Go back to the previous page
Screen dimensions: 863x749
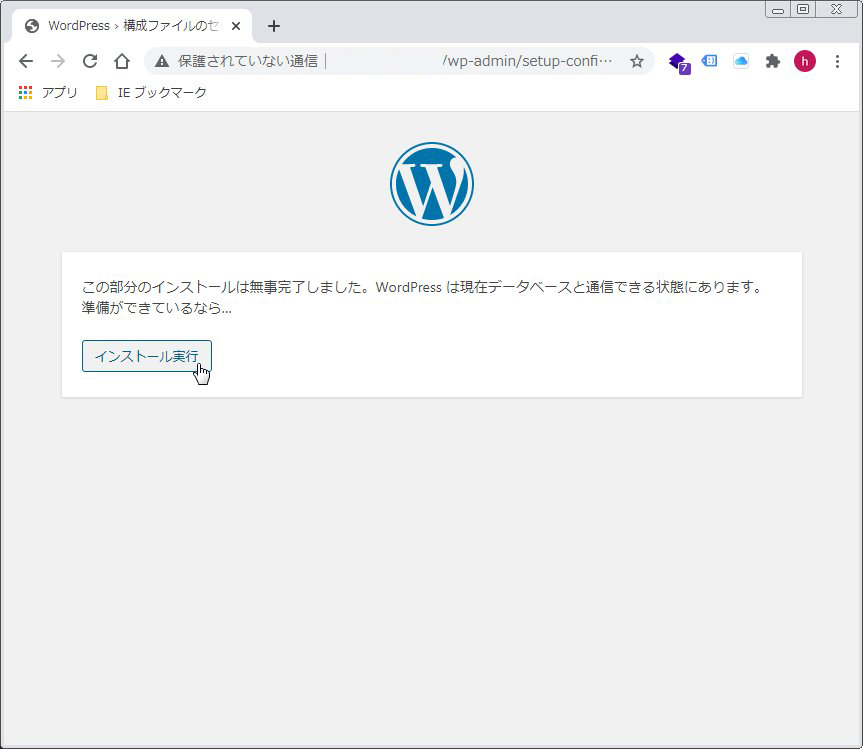(26, 61)
